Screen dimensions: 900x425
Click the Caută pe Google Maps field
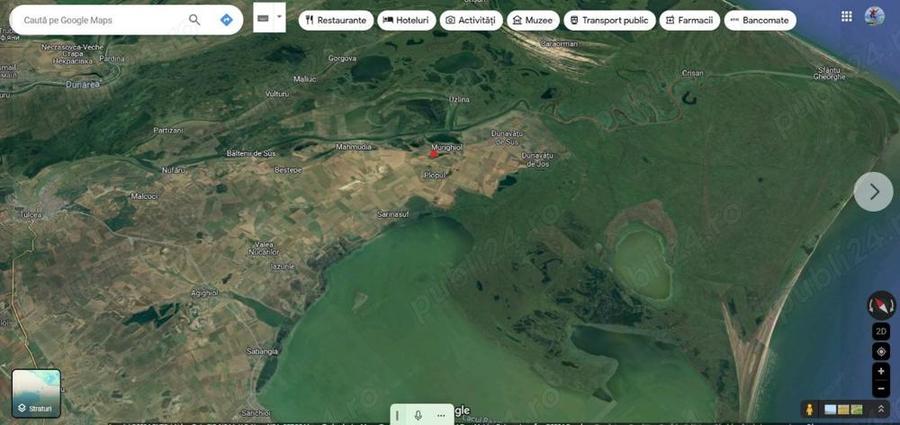pyautogui.click(x=100, y=20)
